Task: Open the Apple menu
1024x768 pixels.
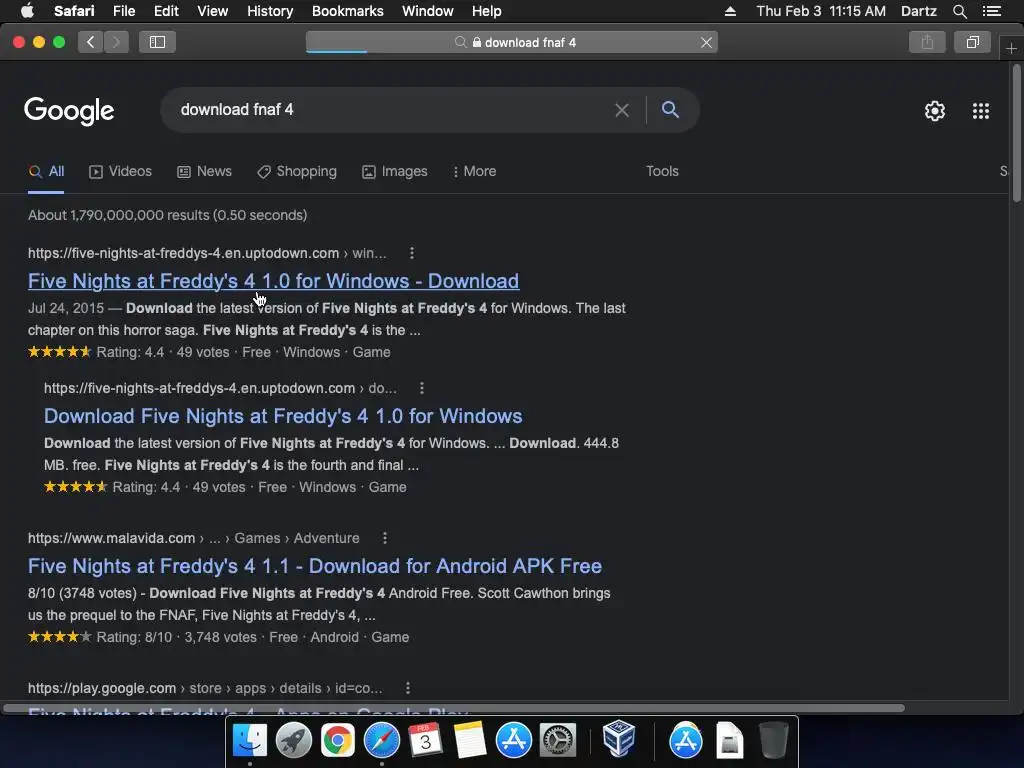Action: pos(27,11)
